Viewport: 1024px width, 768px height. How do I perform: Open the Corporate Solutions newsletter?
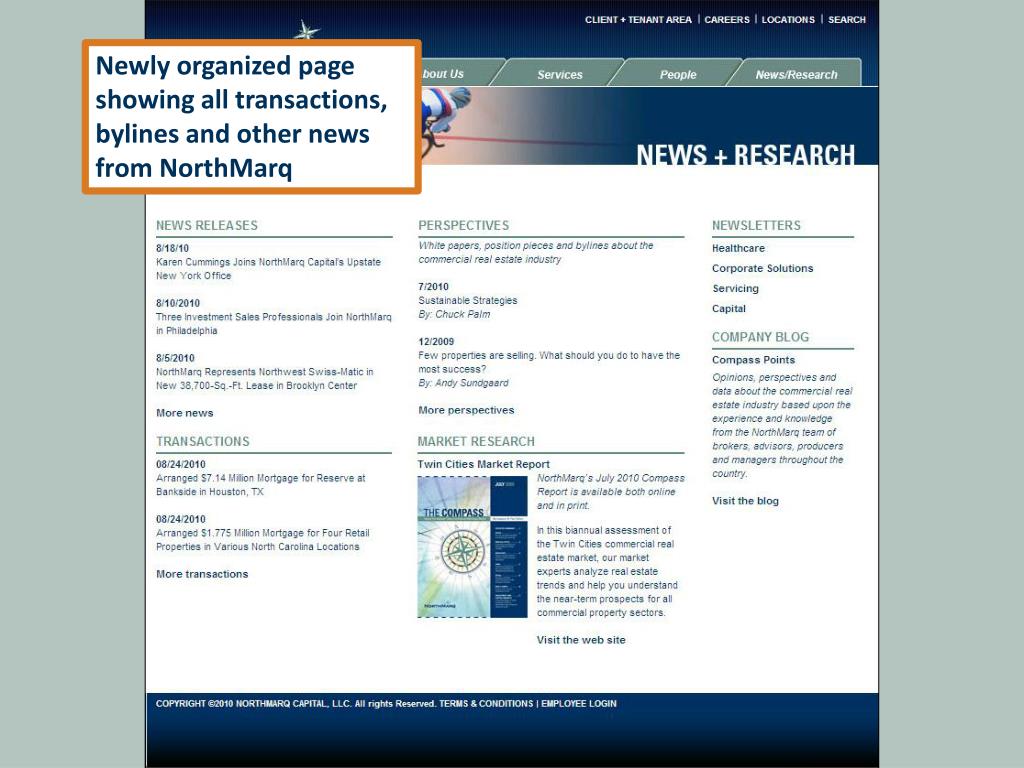[762, 268]
